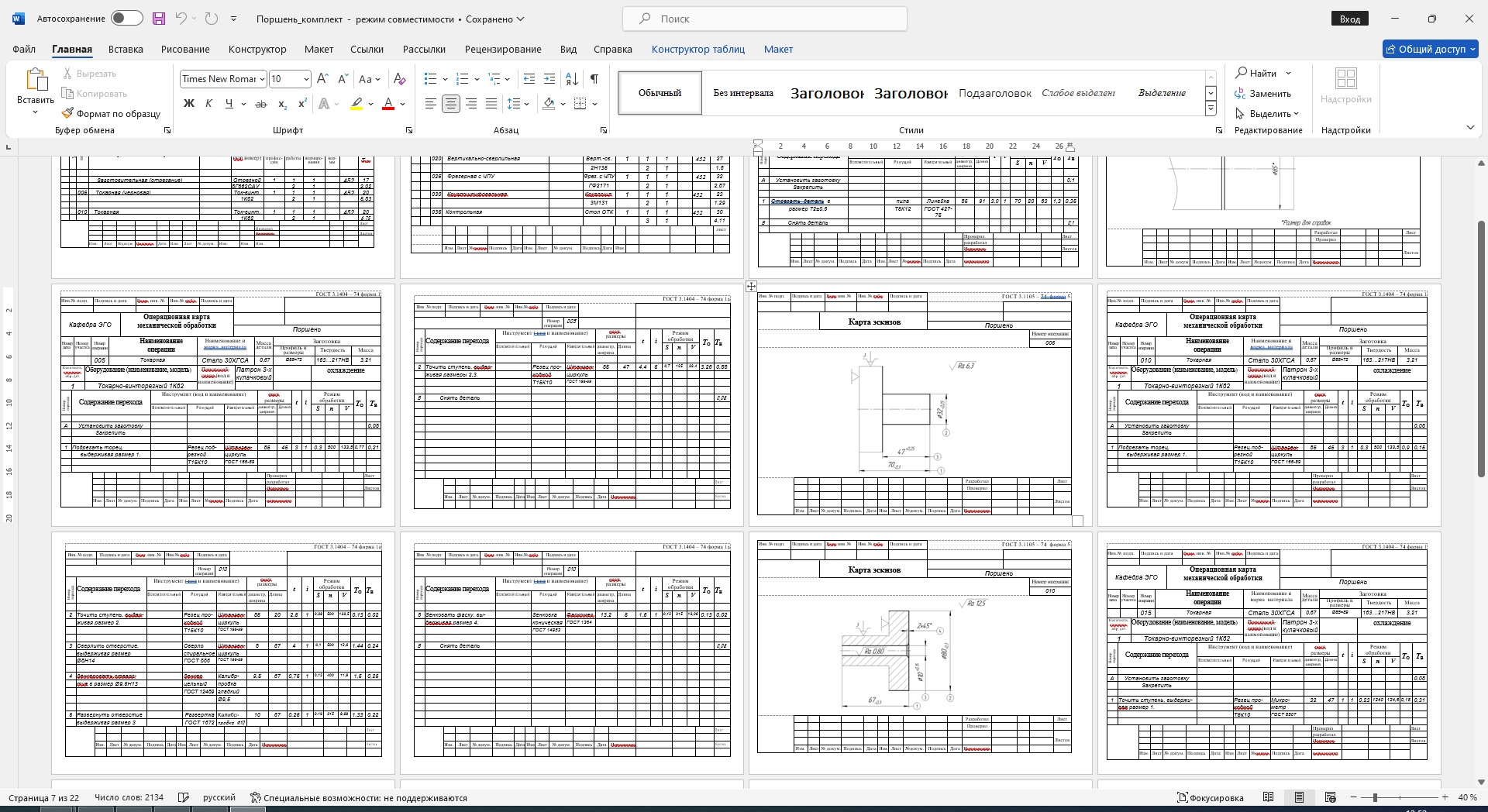Open the Times New Roman font dropdown
The image size is (1488, 812).
point(263,79)
